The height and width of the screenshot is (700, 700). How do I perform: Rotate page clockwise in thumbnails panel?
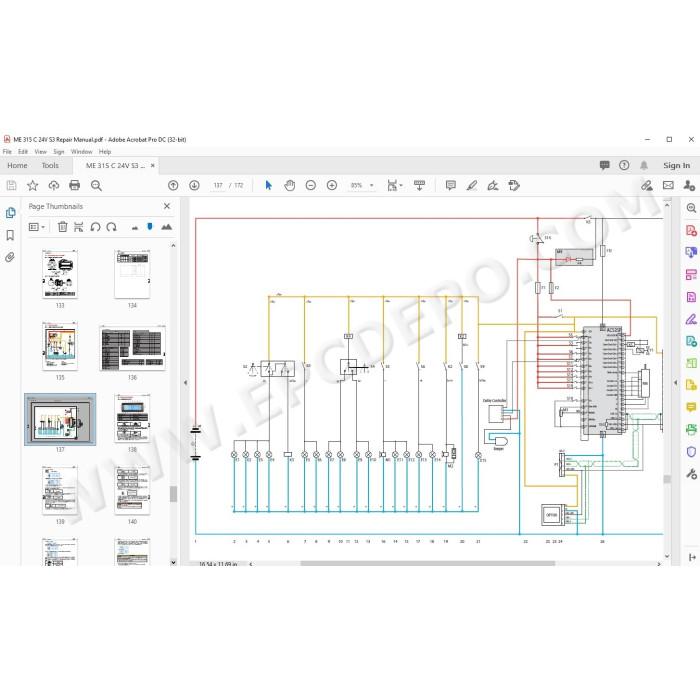(x=112, y=227)
